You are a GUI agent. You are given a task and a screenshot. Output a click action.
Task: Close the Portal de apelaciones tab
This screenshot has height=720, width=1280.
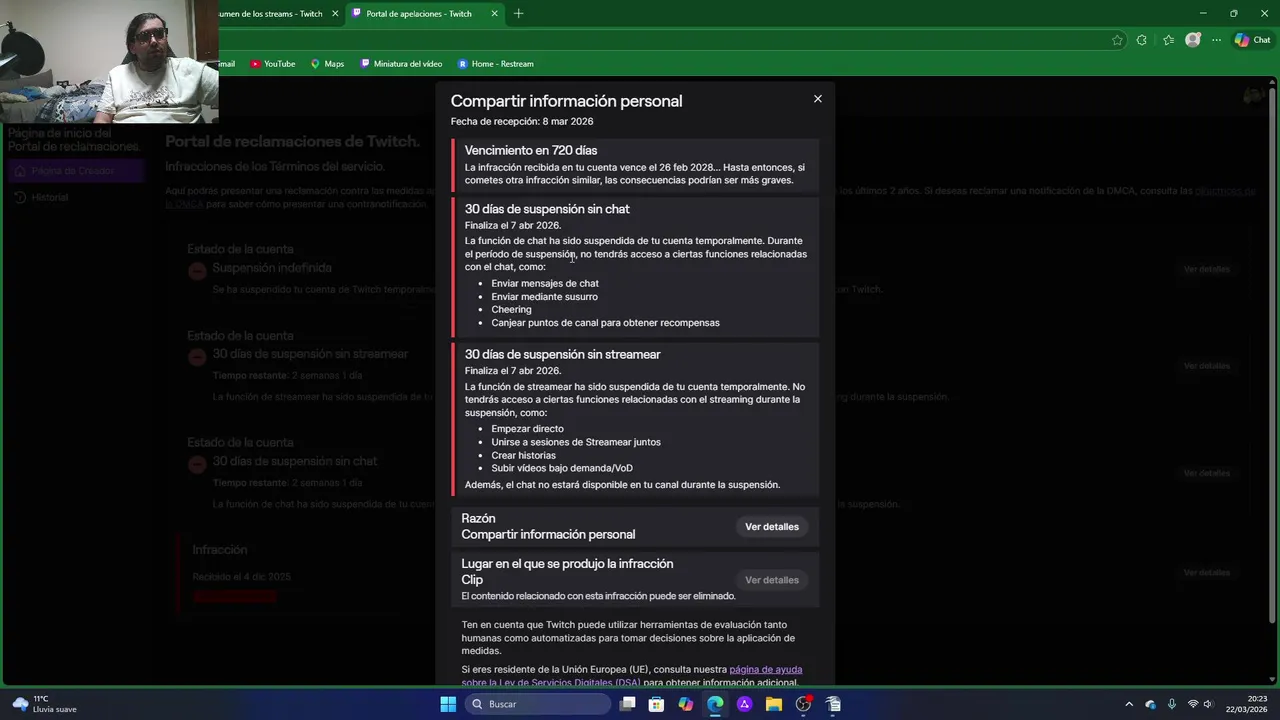[x=495, y=14]
